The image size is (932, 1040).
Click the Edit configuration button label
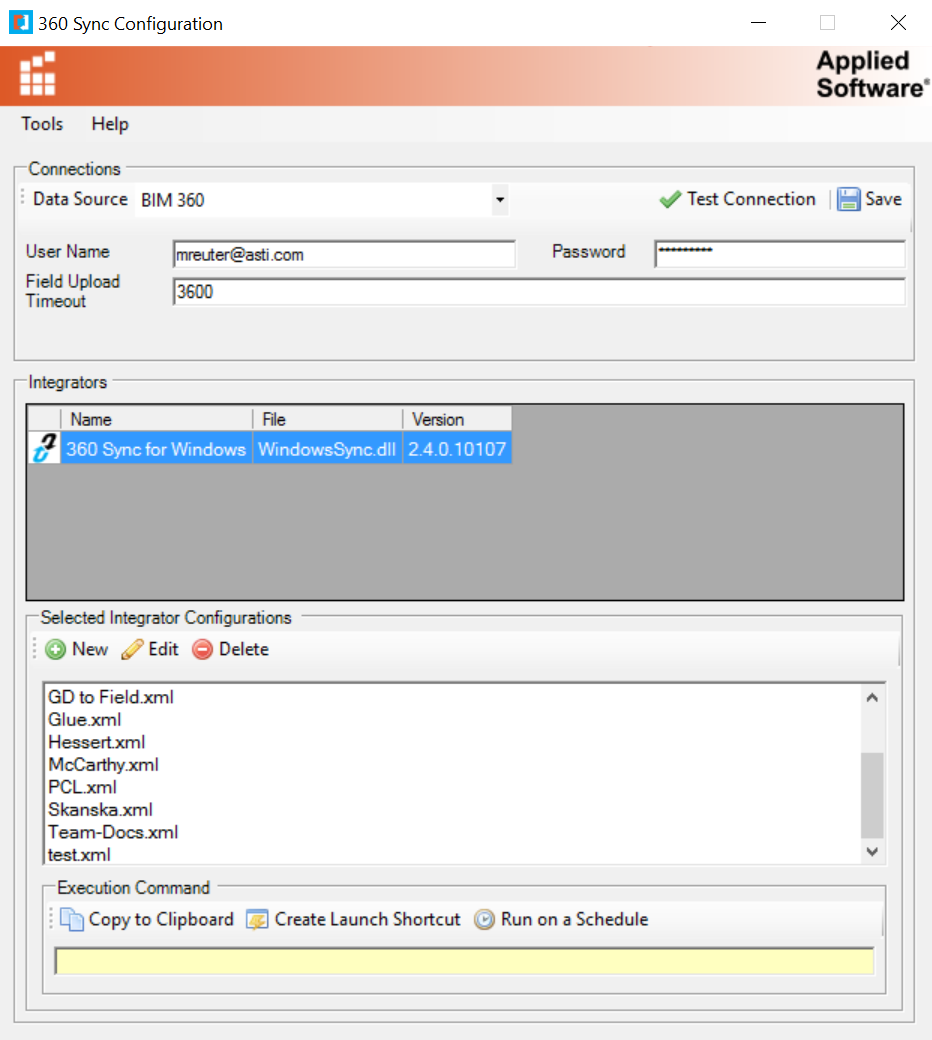tap(163, 649)
